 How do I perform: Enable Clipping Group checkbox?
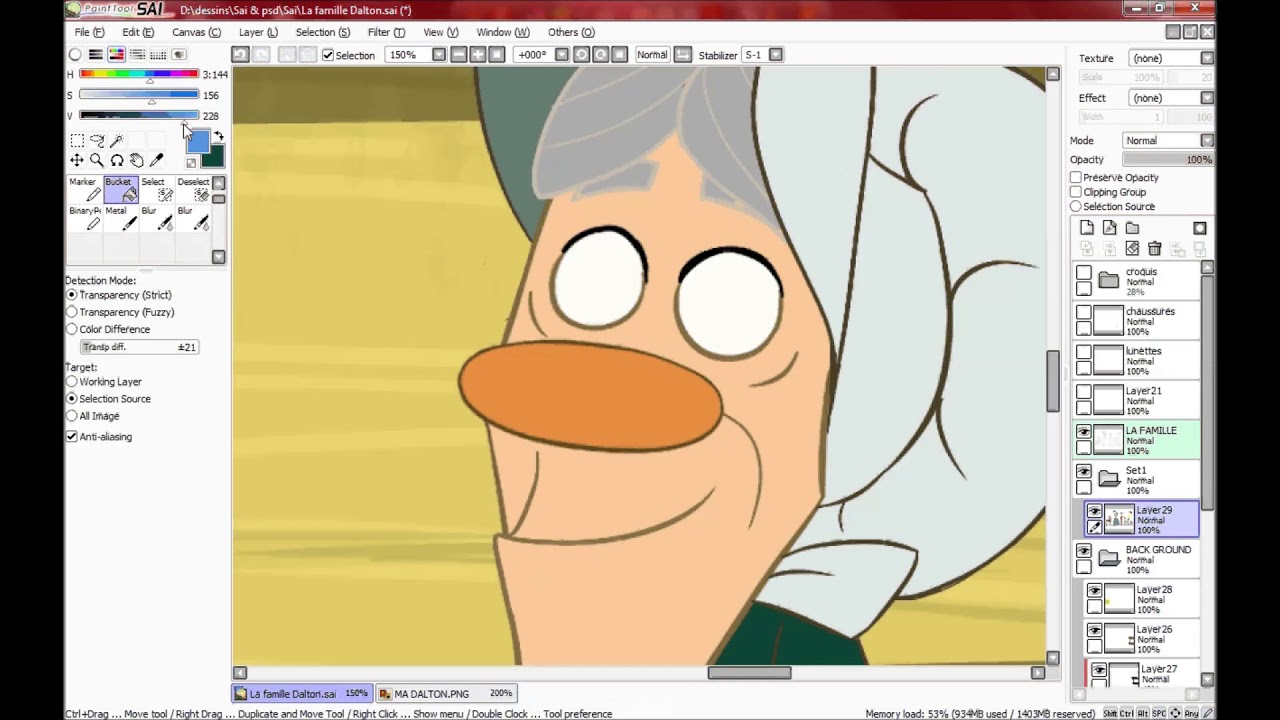click(x=1076, y=192)
